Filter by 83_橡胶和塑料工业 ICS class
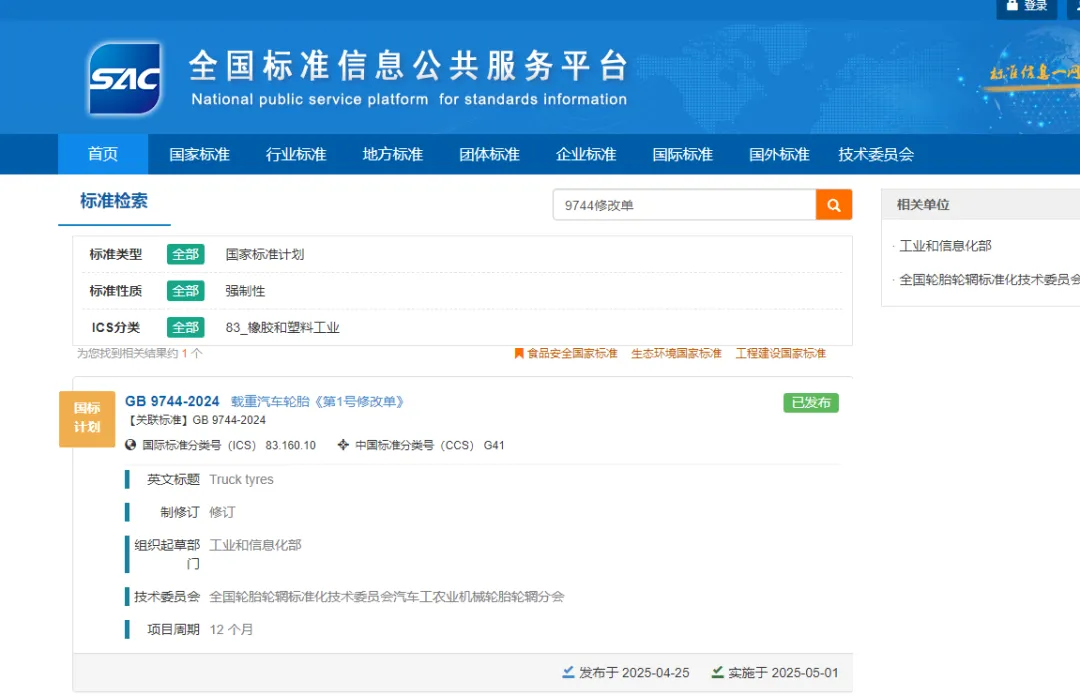The width and height of the screenshot is (1080, 696). [x=282, y=327]
